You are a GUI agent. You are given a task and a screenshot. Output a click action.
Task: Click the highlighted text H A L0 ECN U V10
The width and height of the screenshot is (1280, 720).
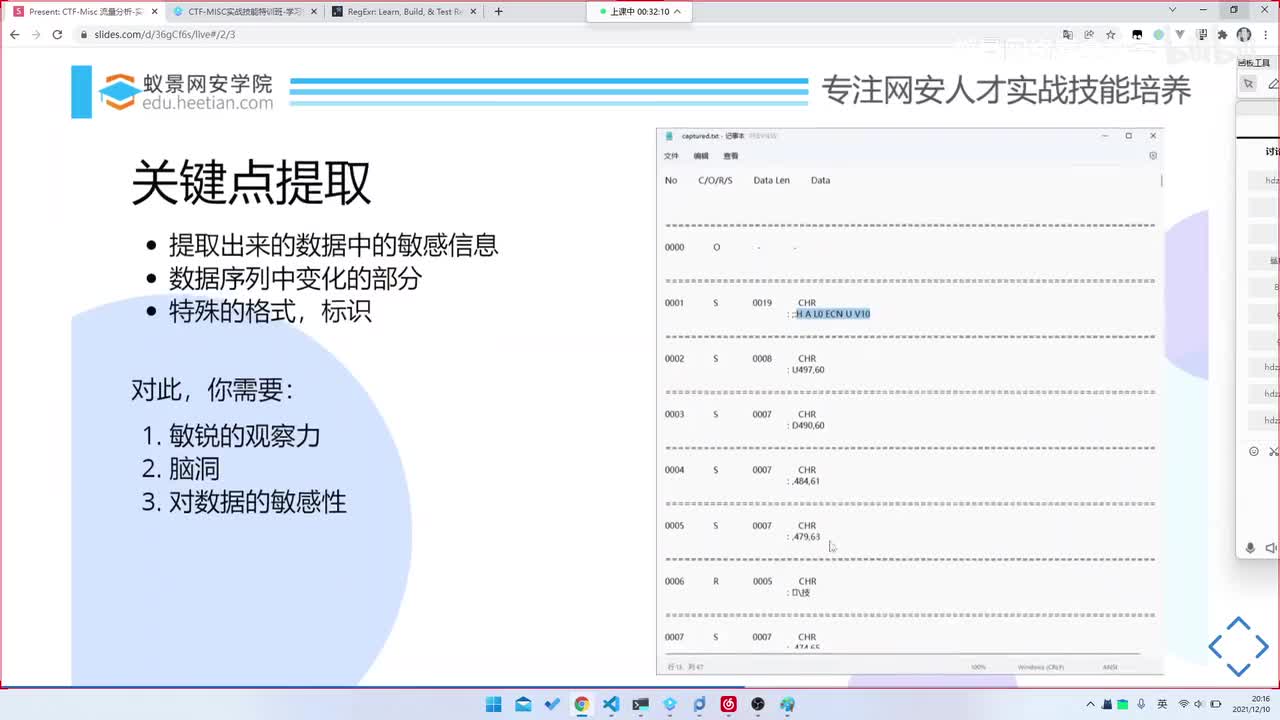tap(833, 314)
